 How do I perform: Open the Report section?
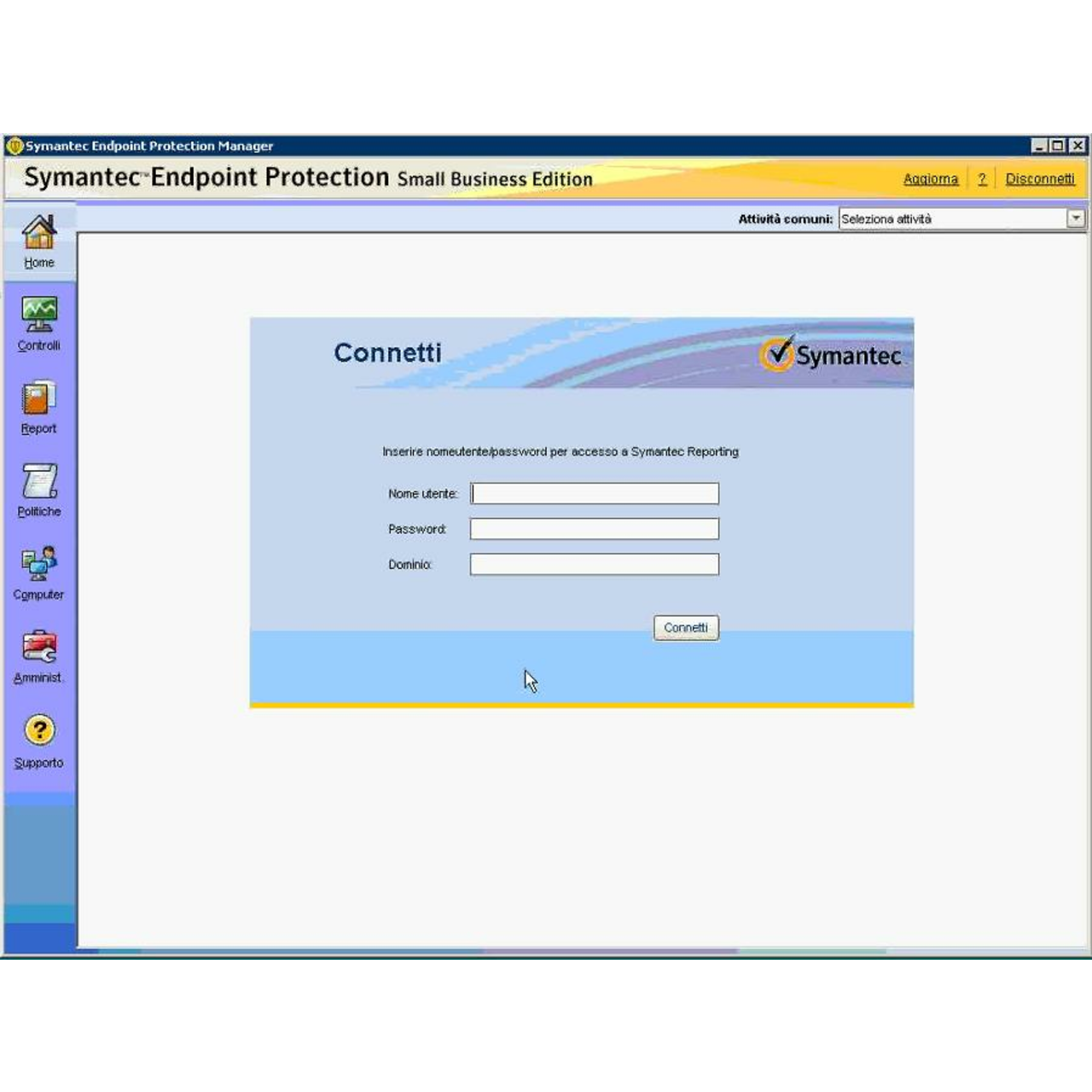click(x=38, y=401)
